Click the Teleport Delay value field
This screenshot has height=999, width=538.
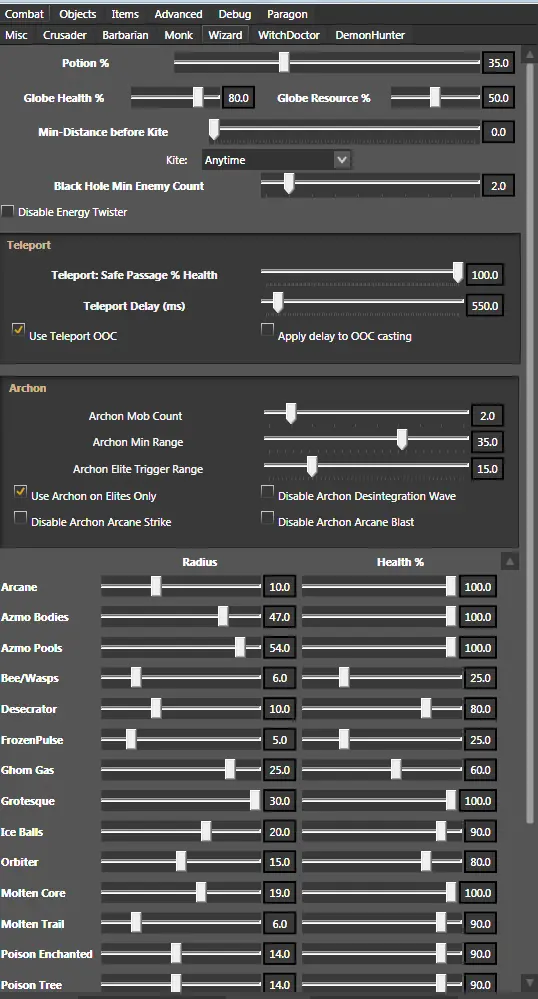tap(484, 306)
